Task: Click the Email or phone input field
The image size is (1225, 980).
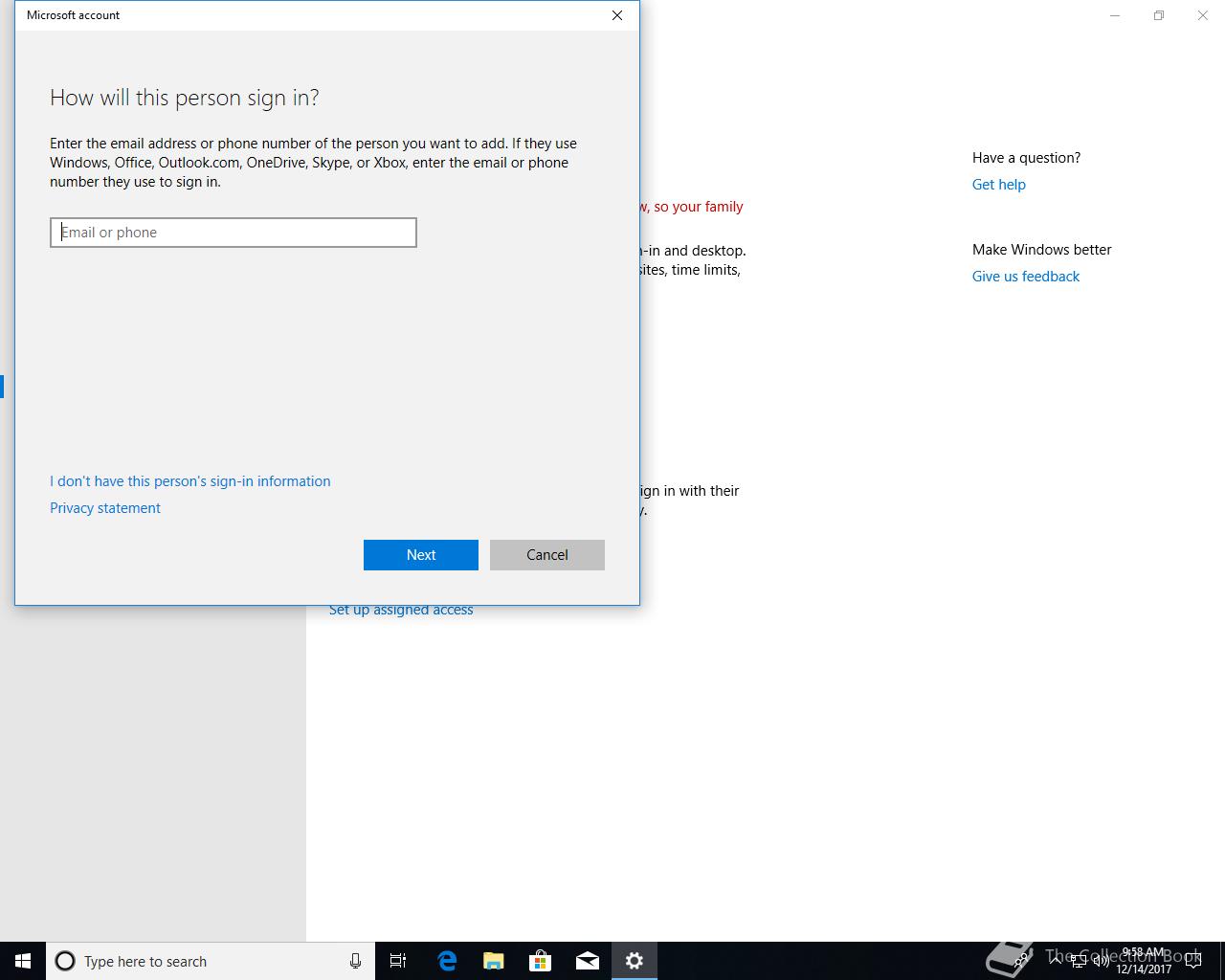Action: click(234, 233)
